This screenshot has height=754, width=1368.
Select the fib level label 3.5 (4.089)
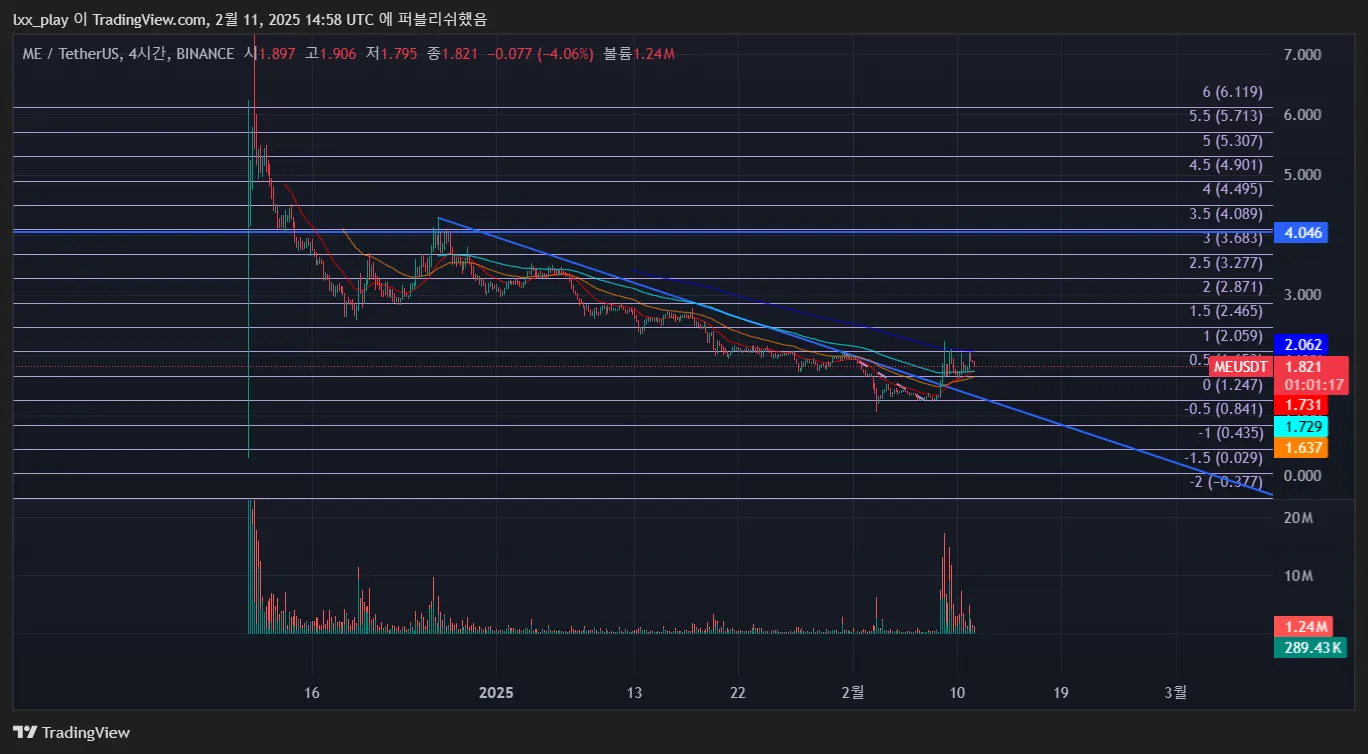coord(1226,214)
